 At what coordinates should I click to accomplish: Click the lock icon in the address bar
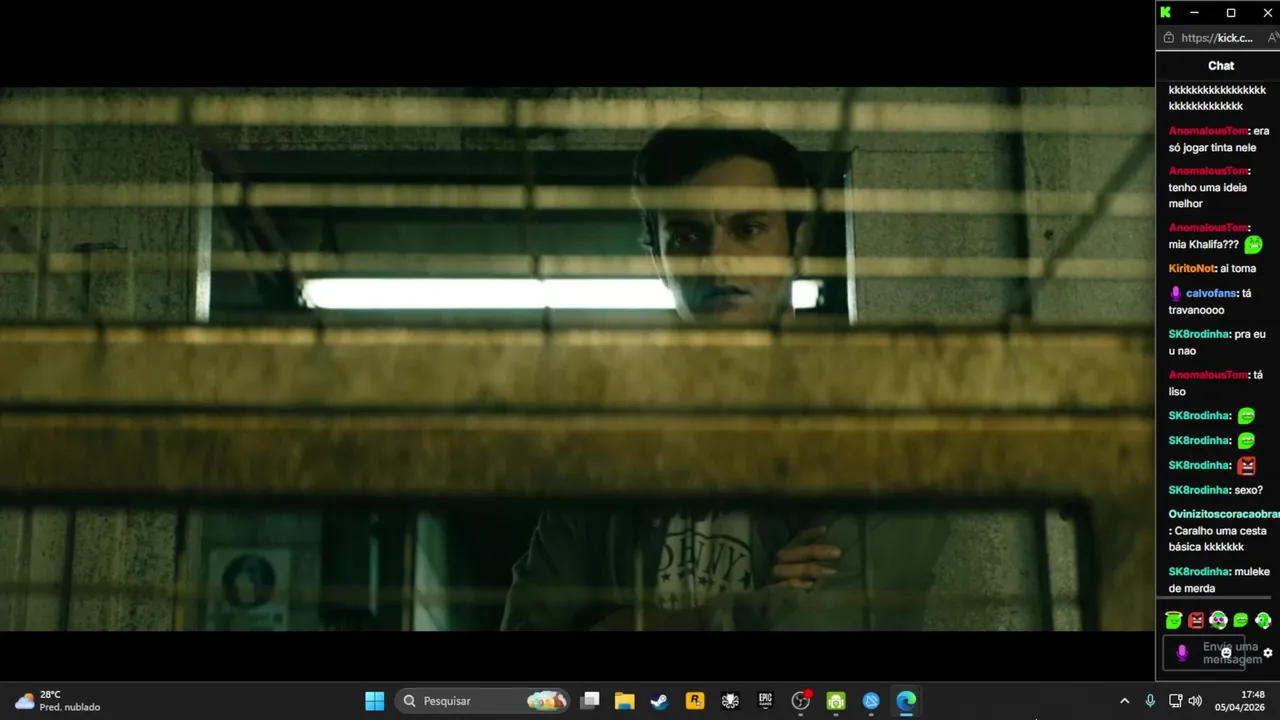tap(1168, 38)
